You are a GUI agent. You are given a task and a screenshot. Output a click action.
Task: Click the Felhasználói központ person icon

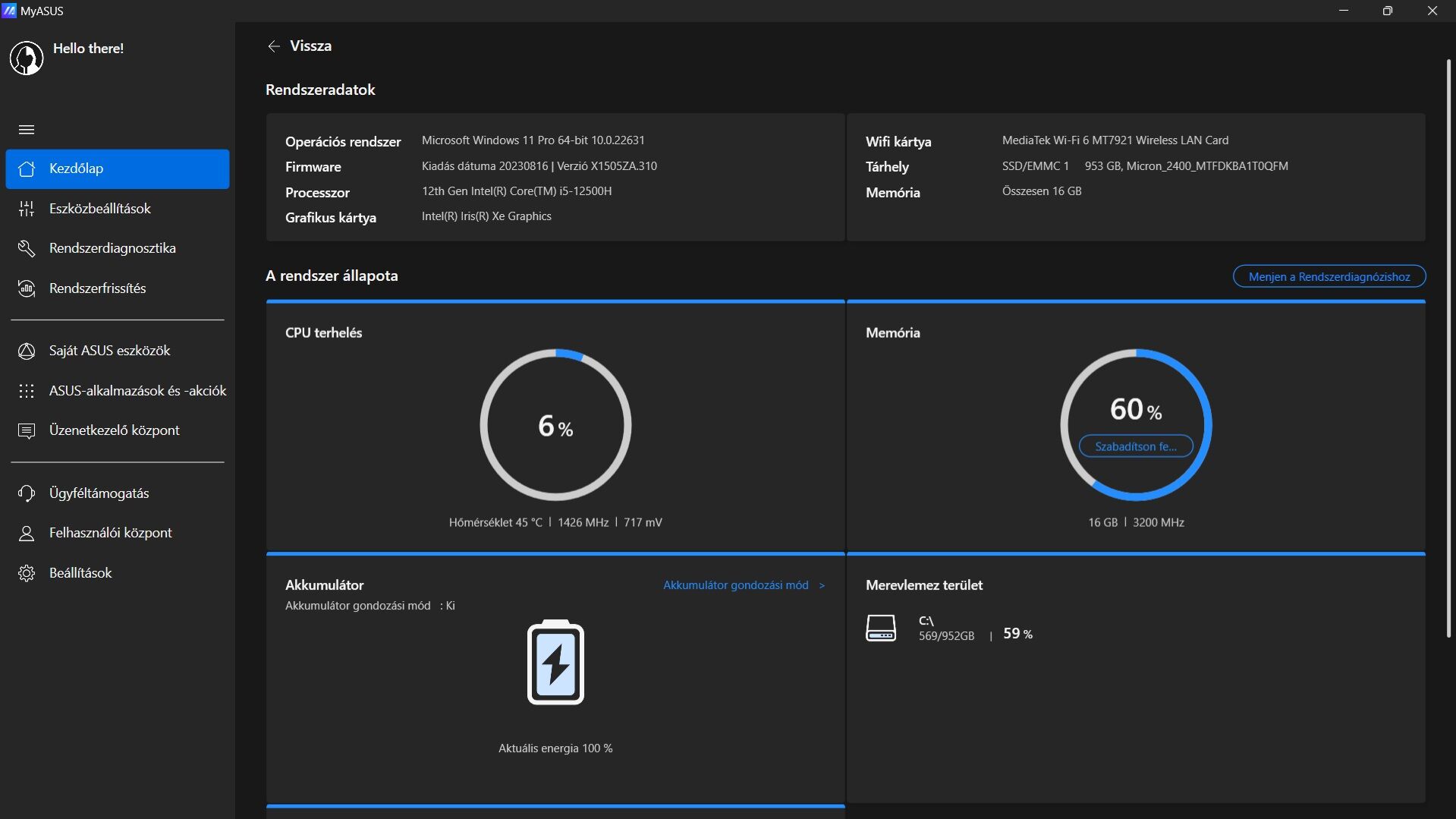coord(27,533)
